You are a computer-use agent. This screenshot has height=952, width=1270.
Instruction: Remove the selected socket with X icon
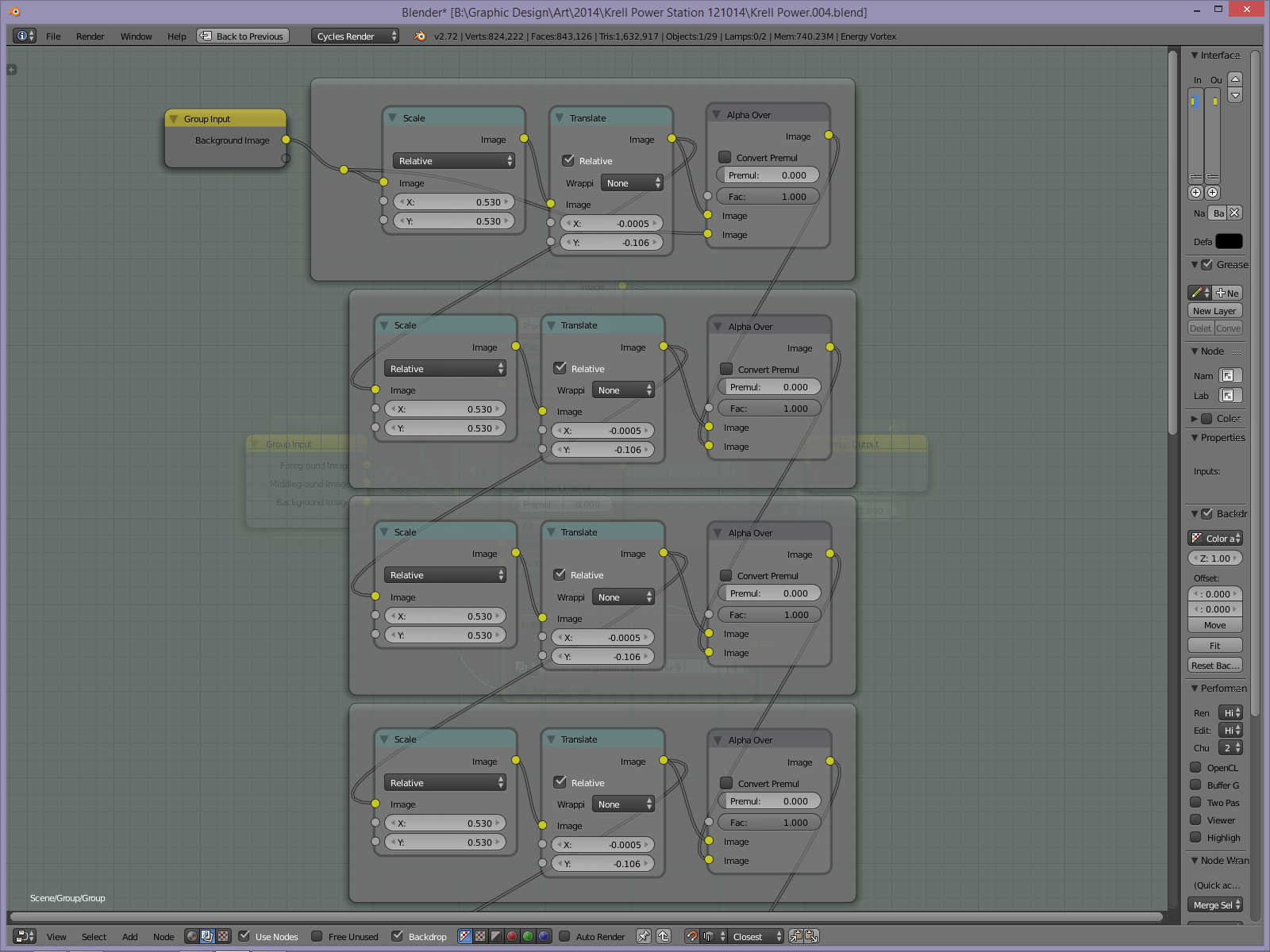pyautogui.click(x=1234, y=213)
